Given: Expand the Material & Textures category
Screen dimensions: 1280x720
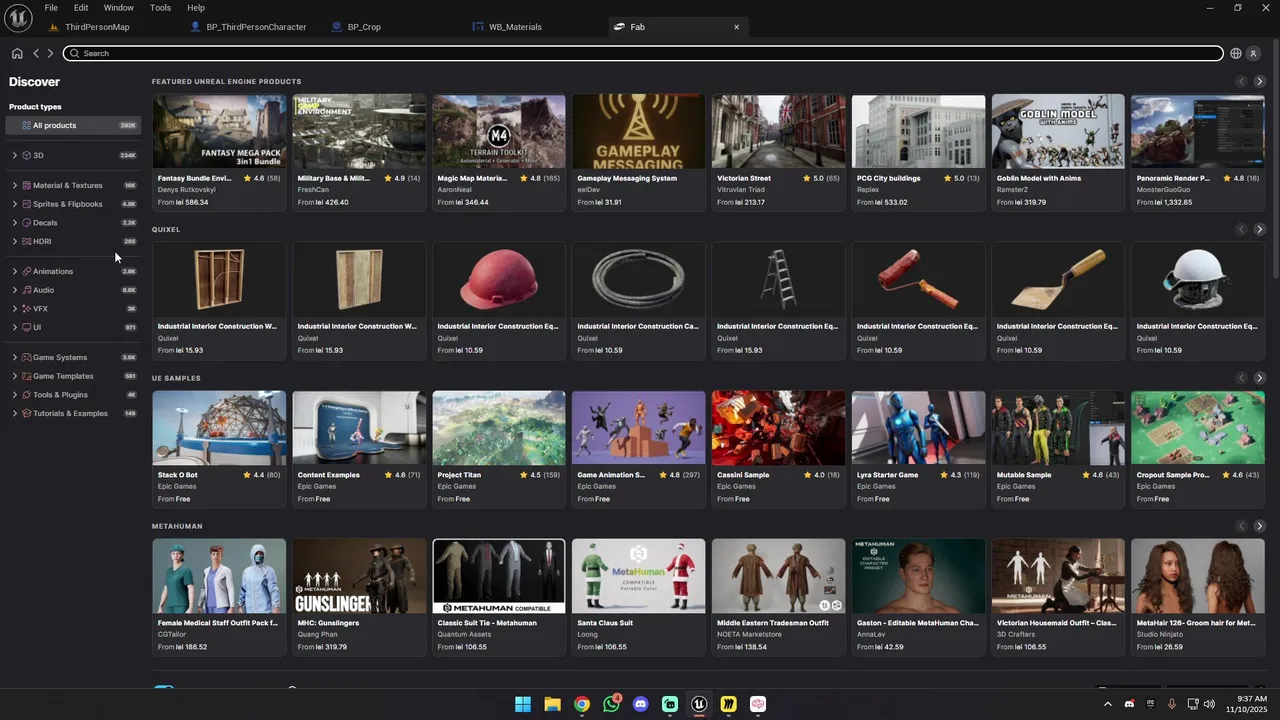Looking at the screenshot, I should 15,185.
